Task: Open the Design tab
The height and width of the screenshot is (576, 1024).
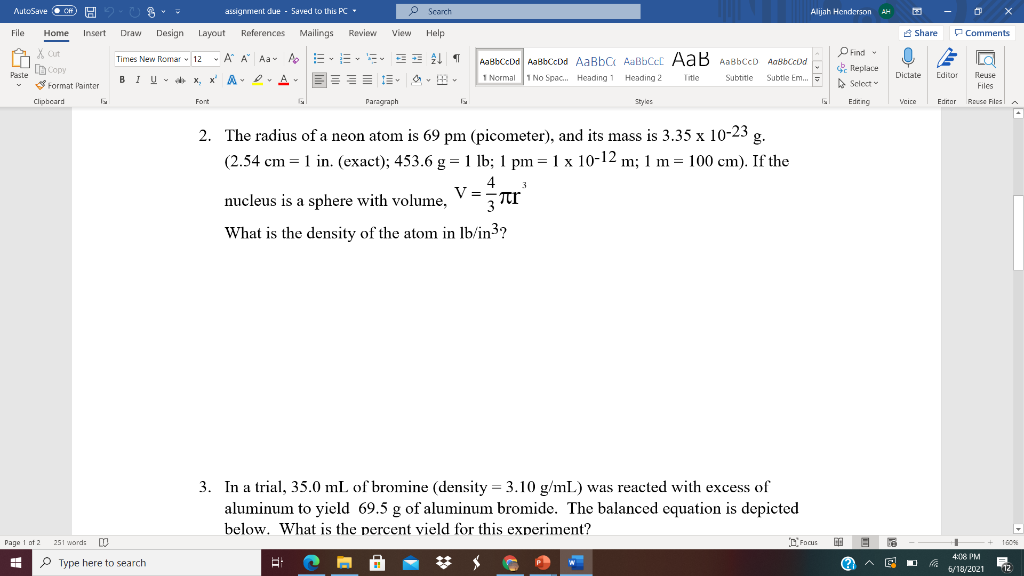Action: coord(170,33)
